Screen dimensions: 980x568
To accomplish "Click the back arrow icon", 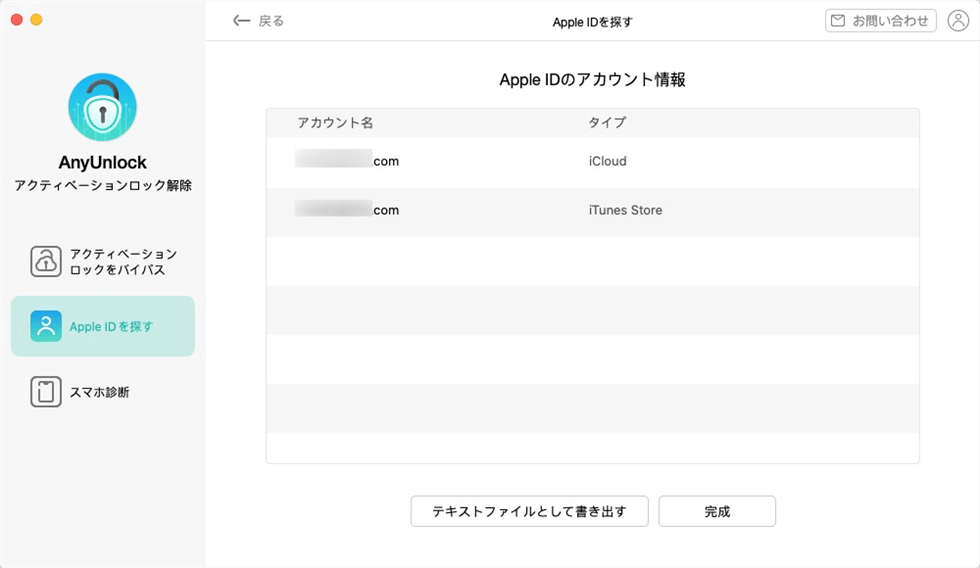I will (241, 21).
